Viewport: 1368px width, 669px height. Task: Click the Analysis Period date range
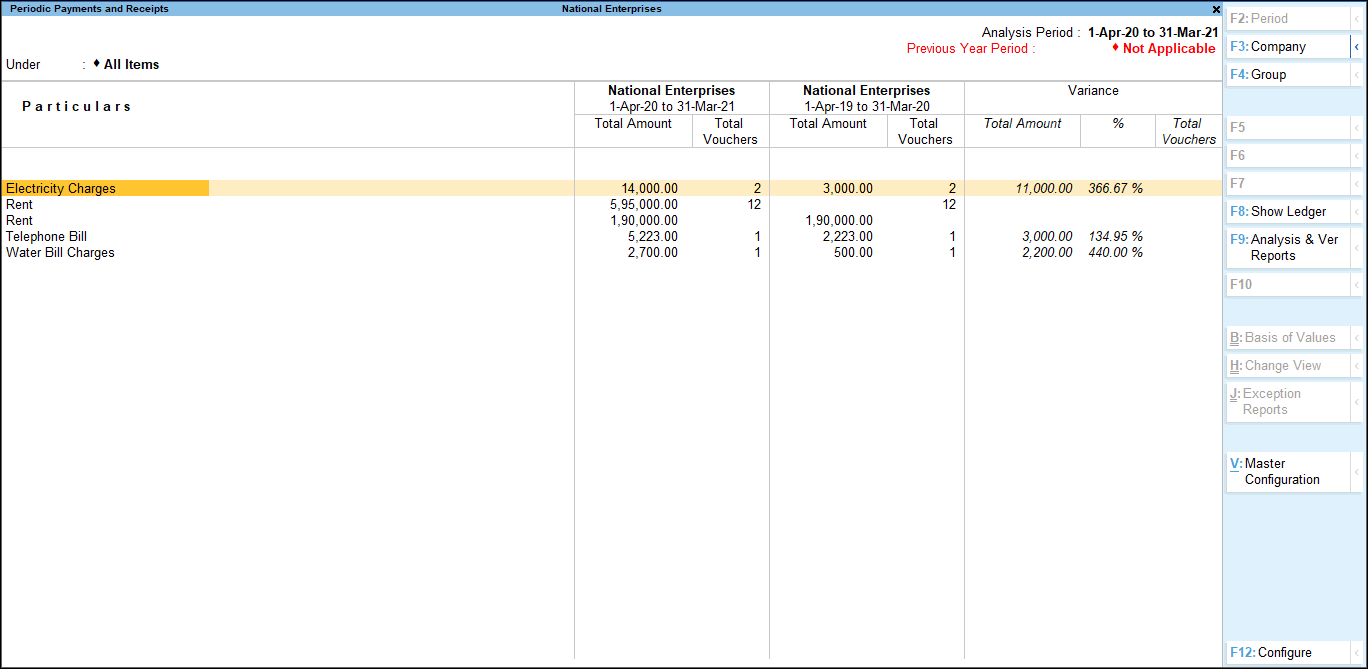click(x=1153, y=32)
